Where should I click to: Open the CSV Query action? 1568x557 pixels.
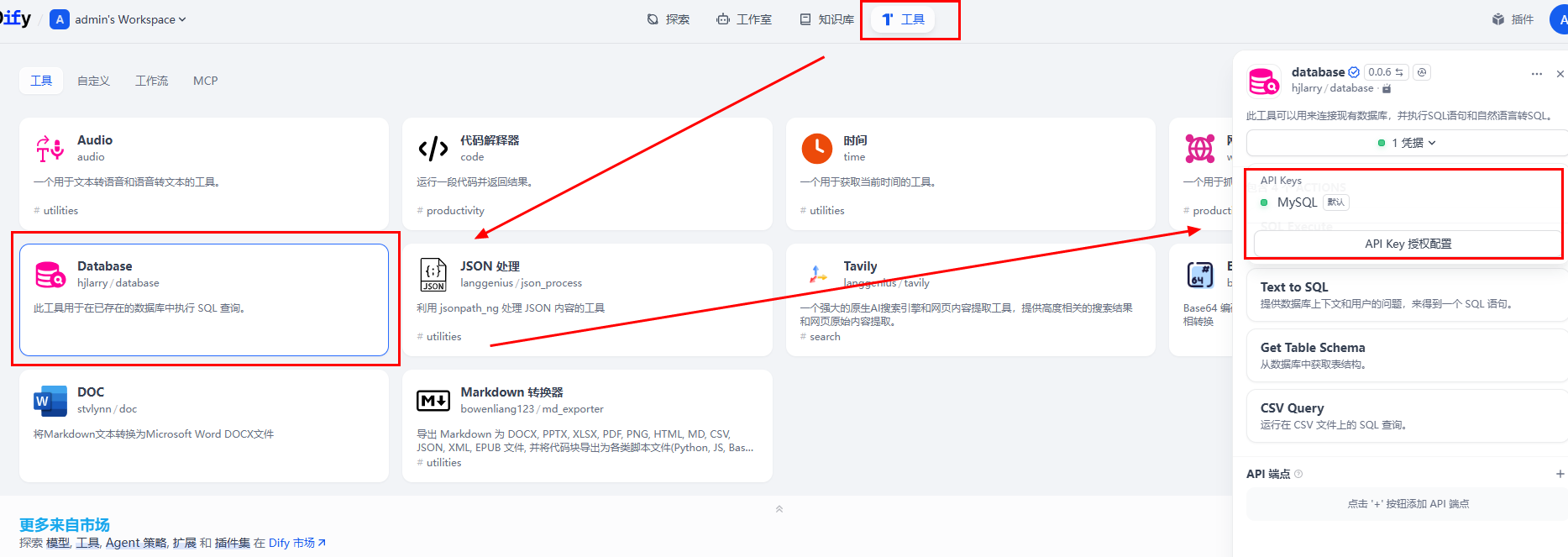pos(1407,416)
